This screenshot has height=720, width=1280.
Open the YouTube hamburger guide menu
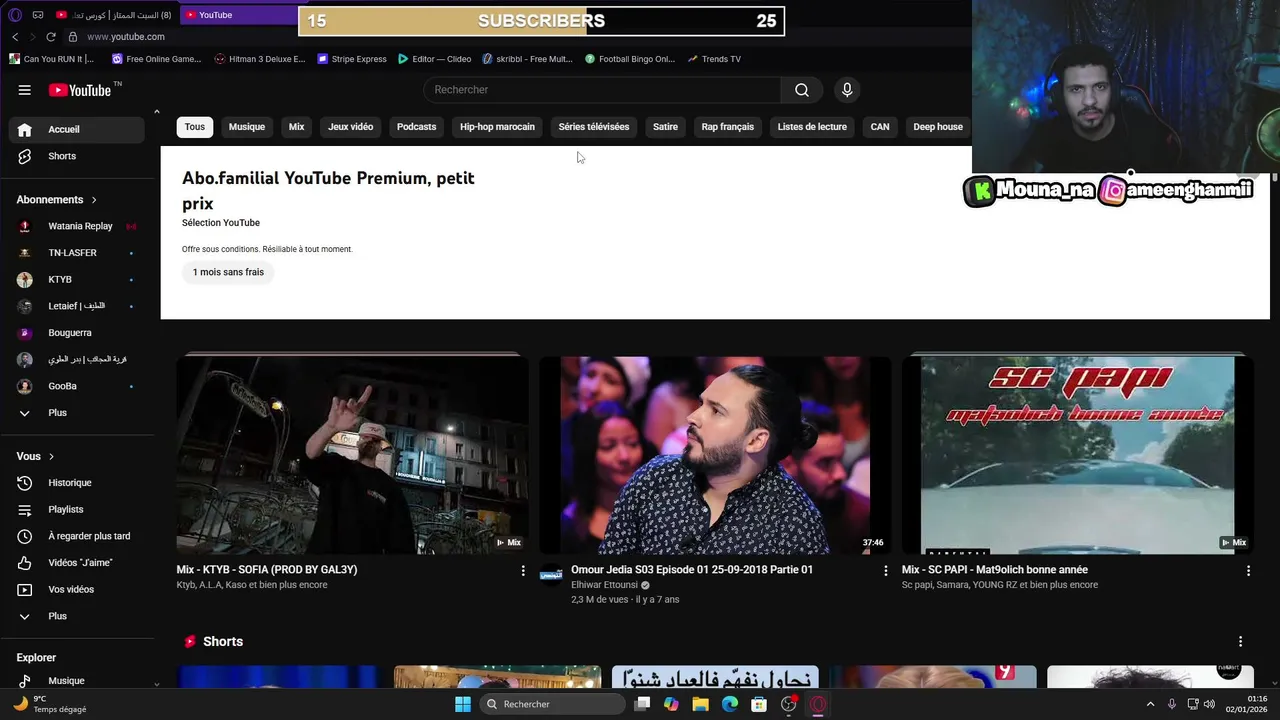(24, 90)
